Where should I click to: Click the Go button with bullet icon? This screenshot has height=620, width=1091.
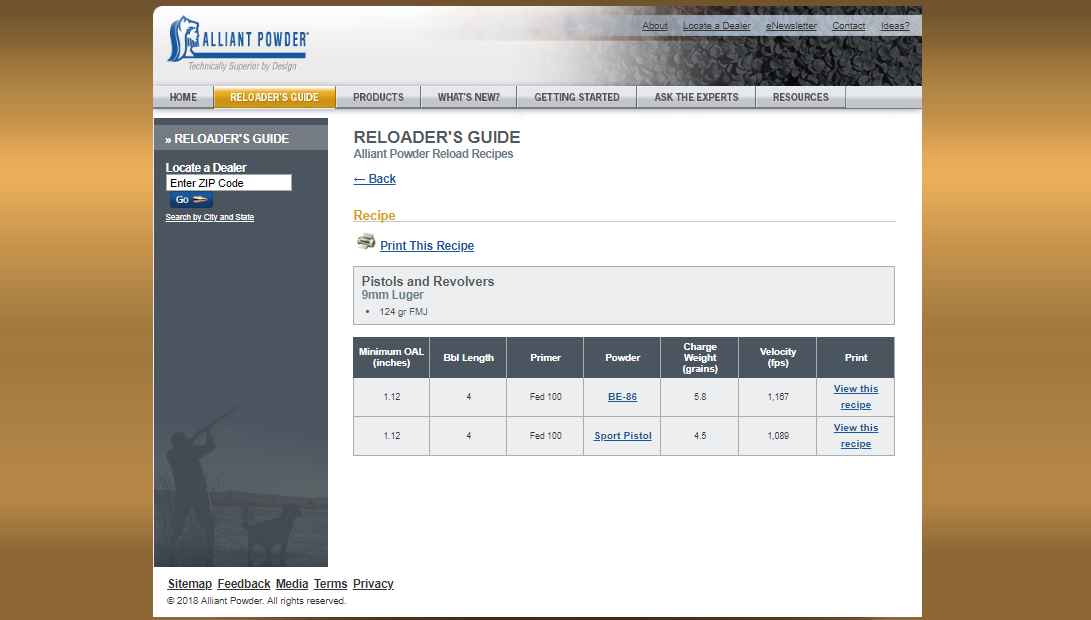coord(191,200)
